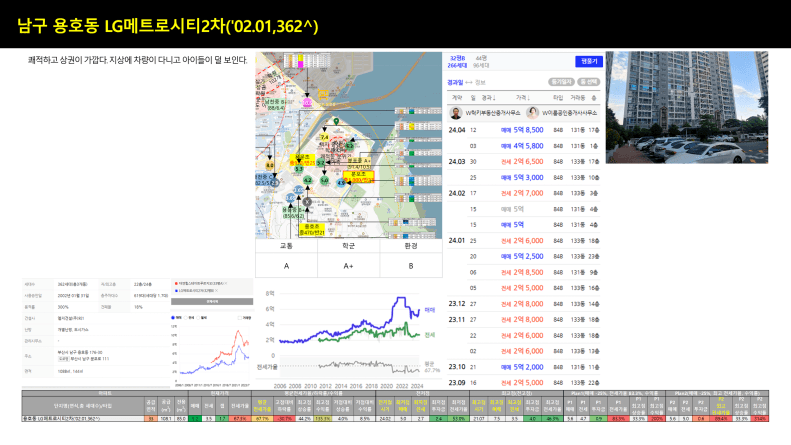Click the orange 8.0 marker on the map

(x=270, y=165)
